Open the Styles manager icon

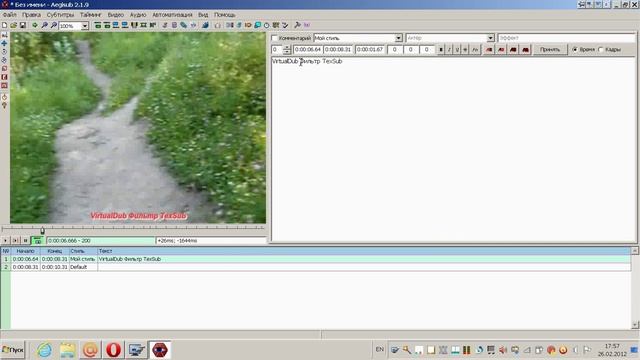pyautogui.click(x=164, y=25)
